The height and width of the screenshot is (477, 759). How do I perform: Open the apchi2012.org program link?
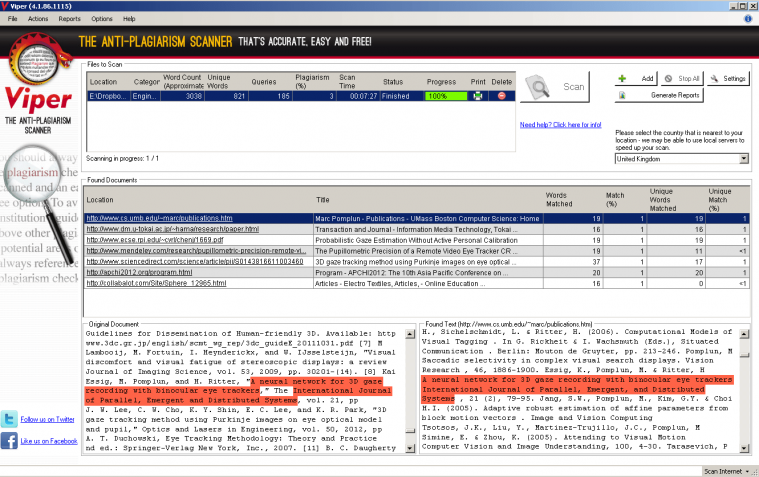[139, 272]
